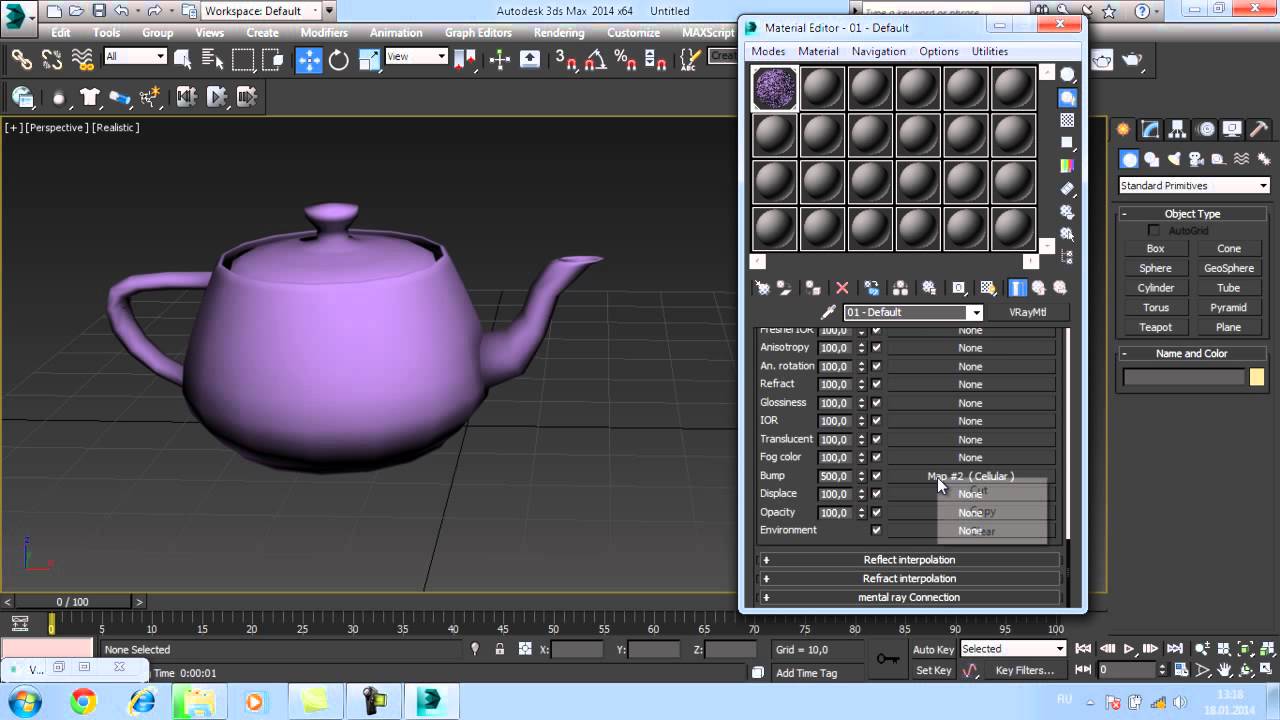Open the selection filter All dropdown
The width and height of the screenshot is (1280, 720).
tap(135, 57)
